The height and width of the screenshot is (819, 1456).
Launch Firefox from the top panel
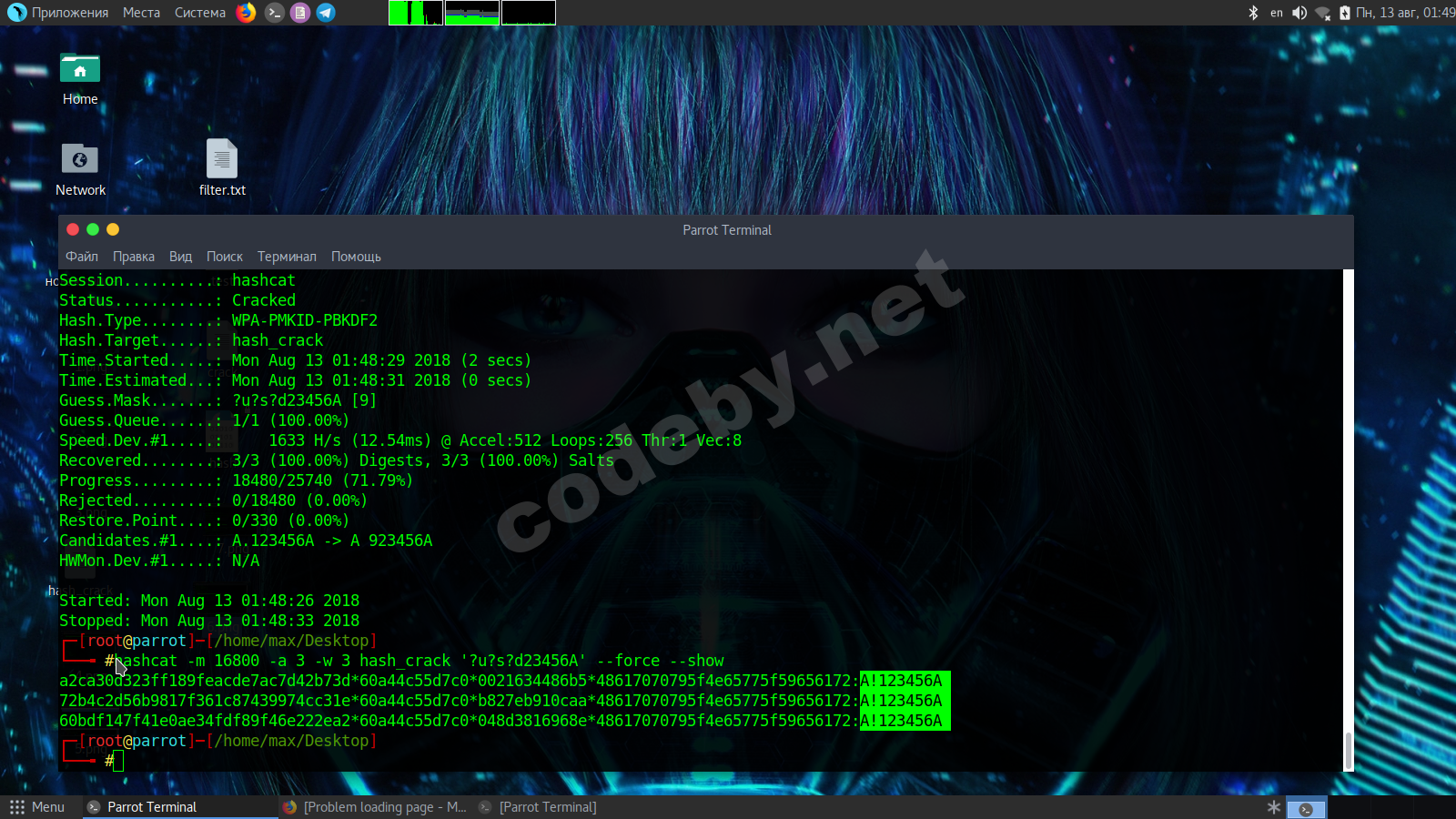coord(247,13)
